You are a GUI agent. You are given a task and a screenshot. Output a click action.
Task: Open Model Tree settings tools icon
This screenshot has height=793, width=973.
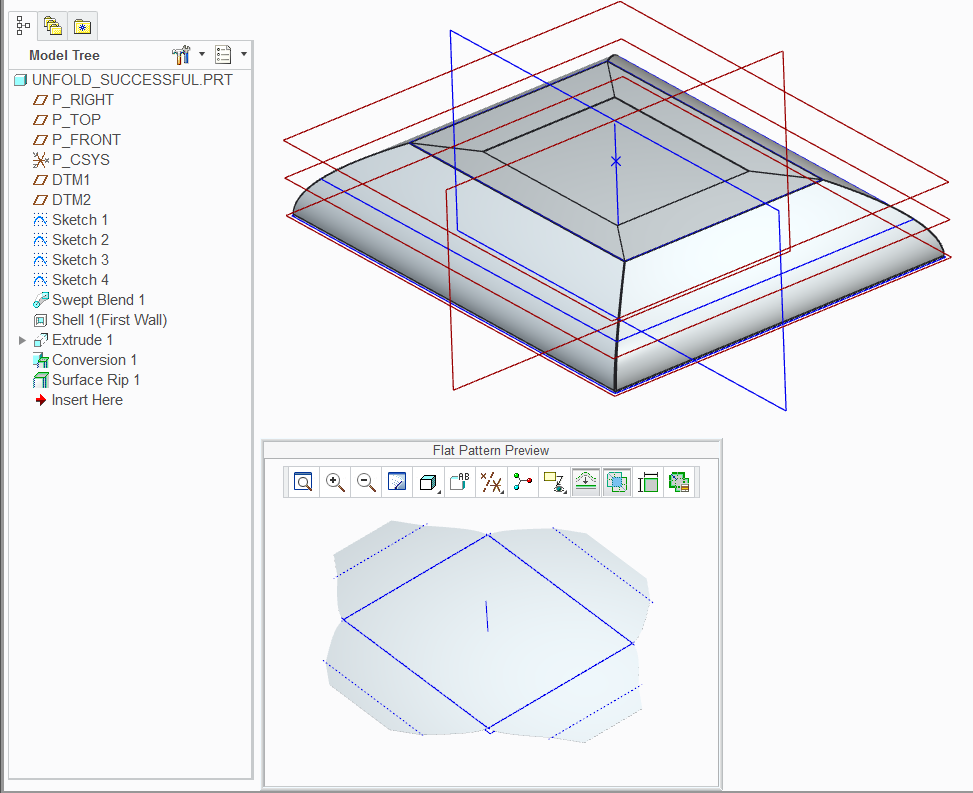(181, 55)
